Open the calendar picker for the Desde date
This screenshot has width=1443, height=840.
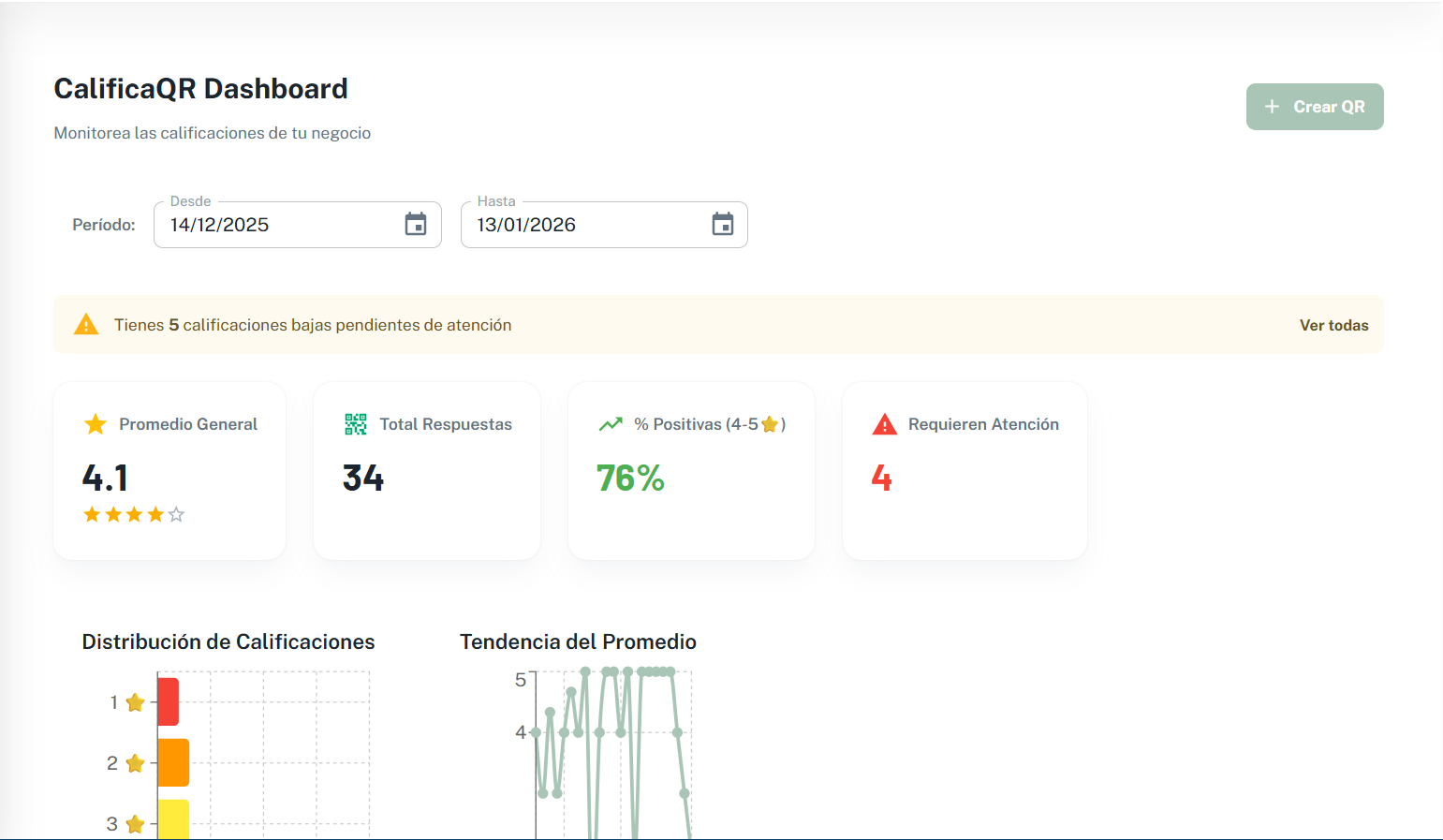[416, 224]
